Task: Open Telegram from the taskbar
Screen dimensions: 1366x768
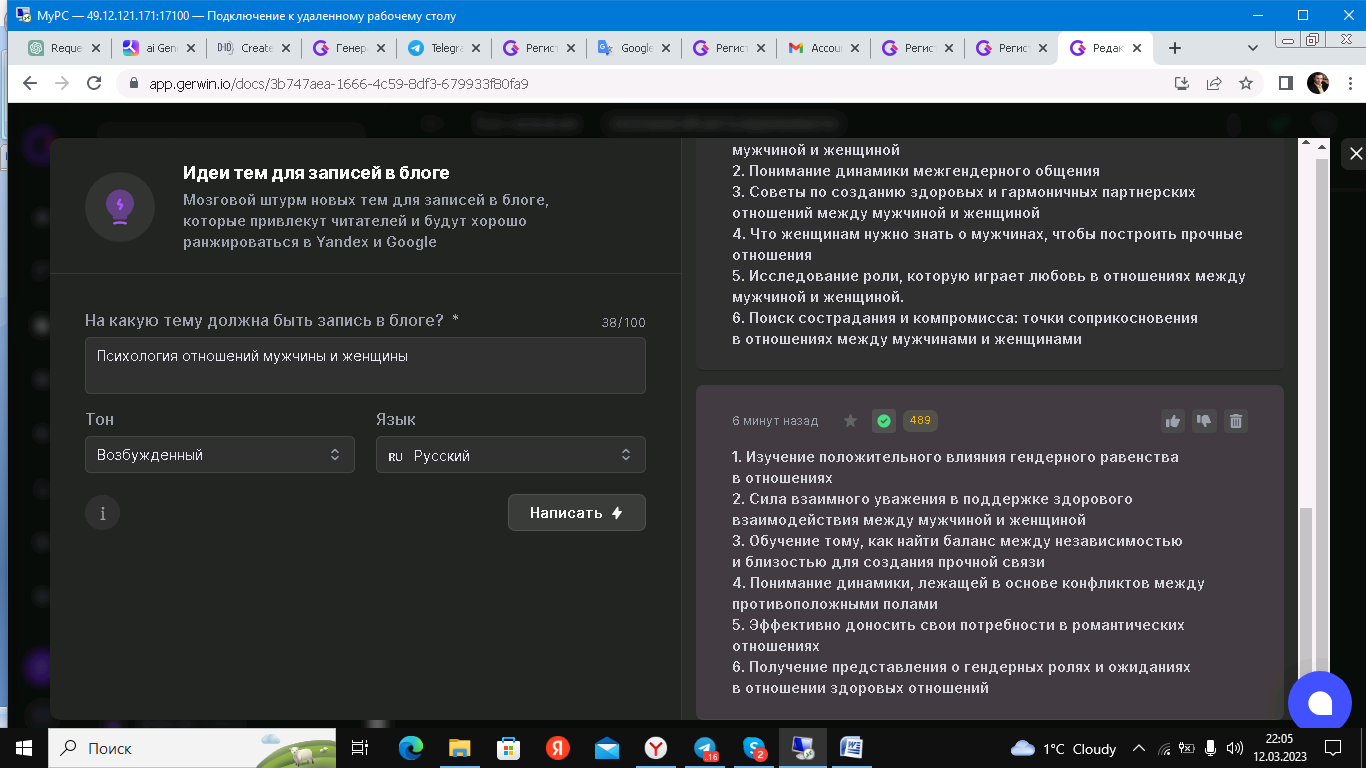Action: click(x=705, y=748)
